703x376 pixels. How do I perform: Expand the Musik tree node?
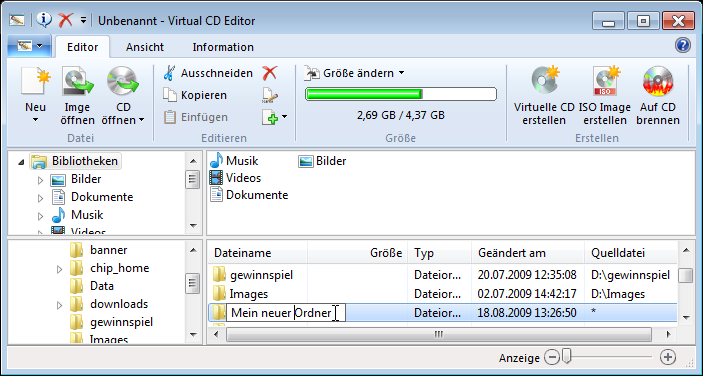[40, 216]
